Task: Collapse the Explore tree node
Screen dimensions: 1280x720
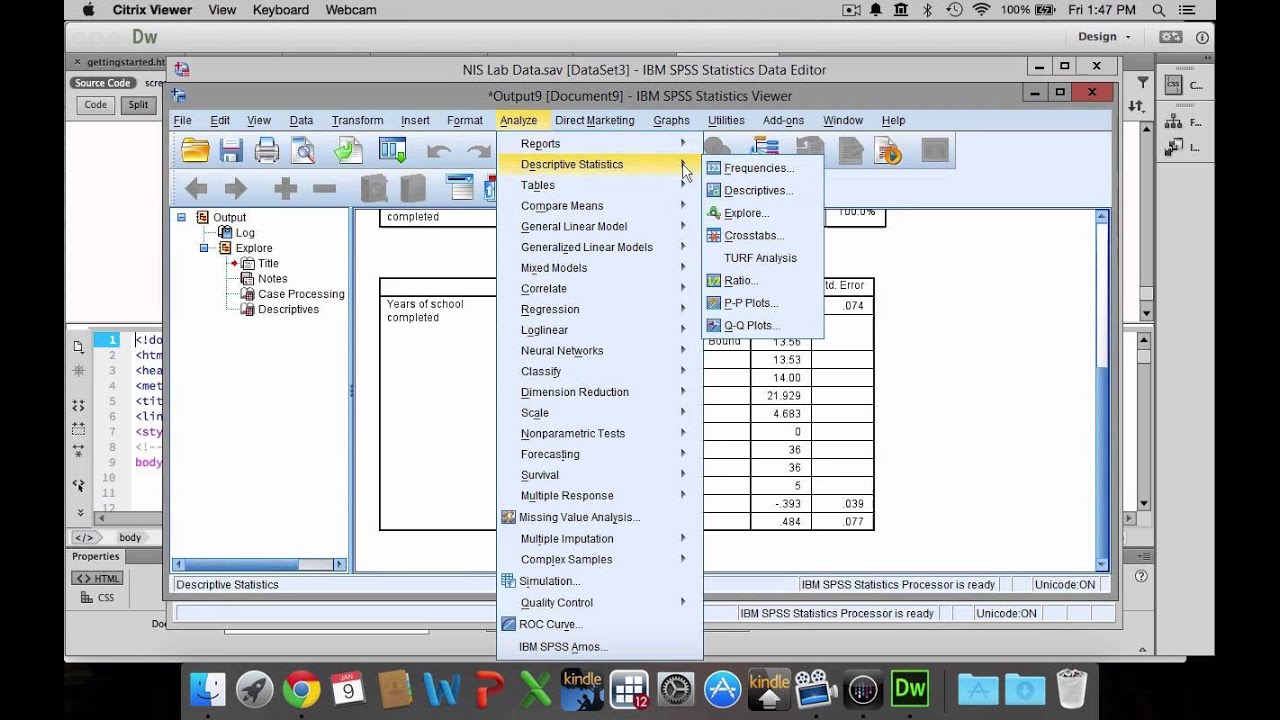Action: point(204,248)
